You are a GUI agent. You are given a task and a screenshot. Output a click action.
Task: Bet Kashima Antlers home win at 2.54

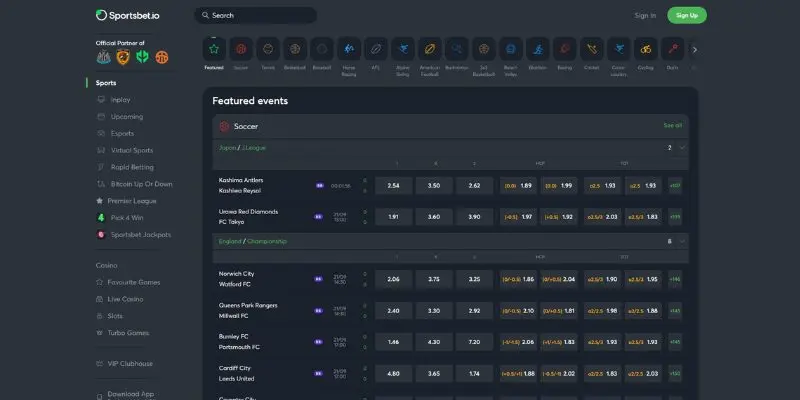(x=393, y=186)
